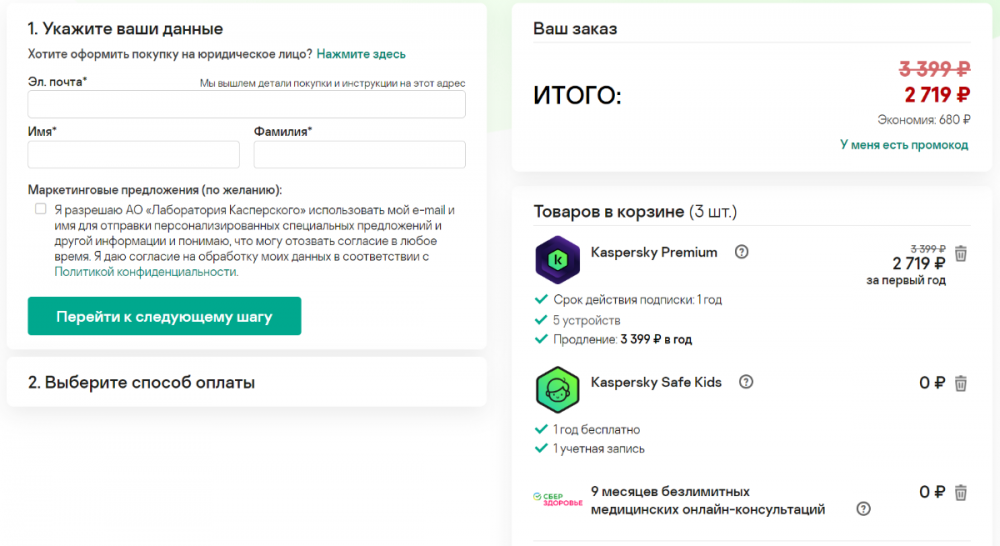The height and width of the screenshot is (546, 1000).
Task: Open help tooltip for Kaspersky Safe Kids
Action: [x=746, y=382]
